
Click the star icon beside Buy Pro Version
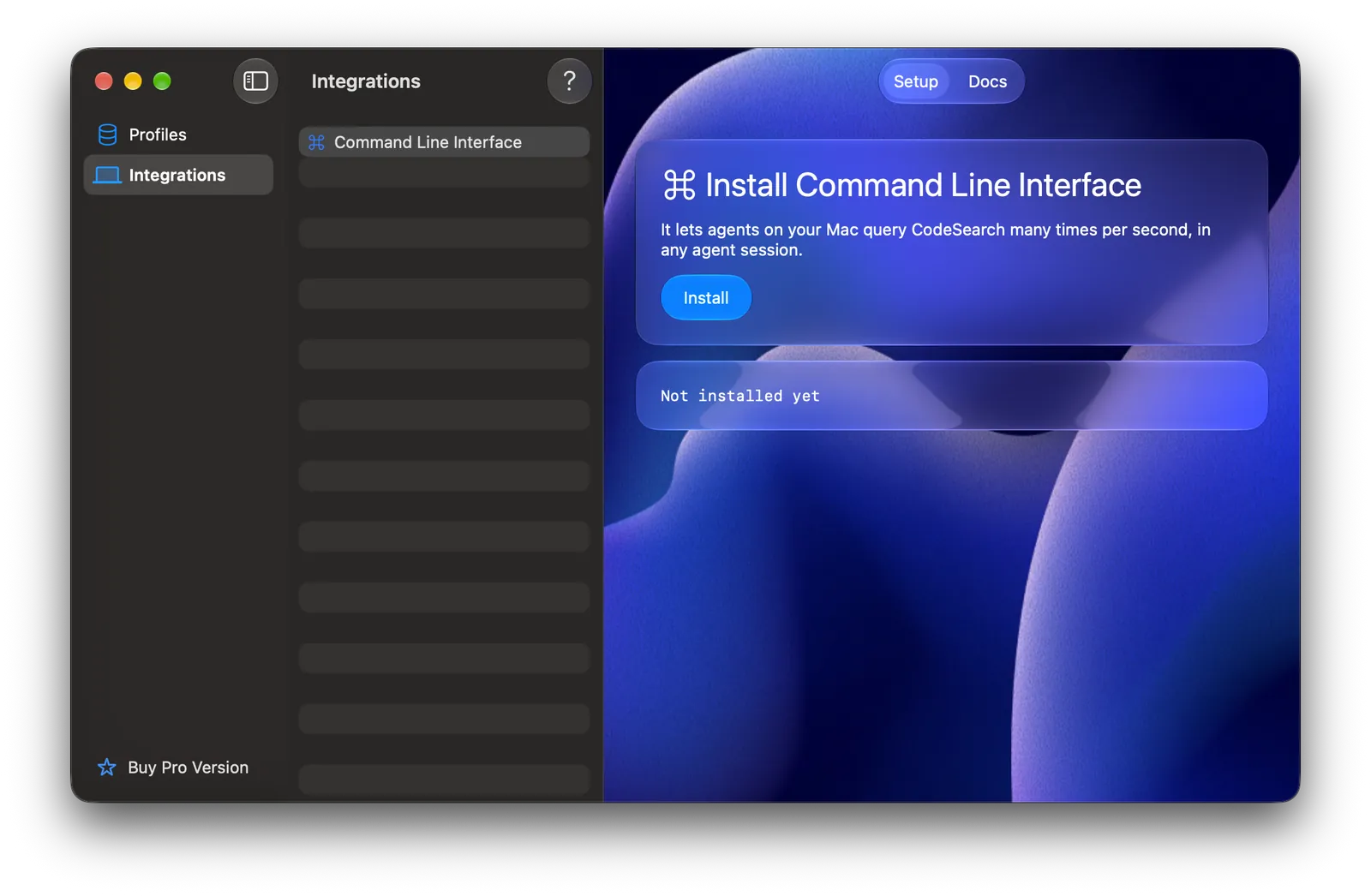[106, 768]
